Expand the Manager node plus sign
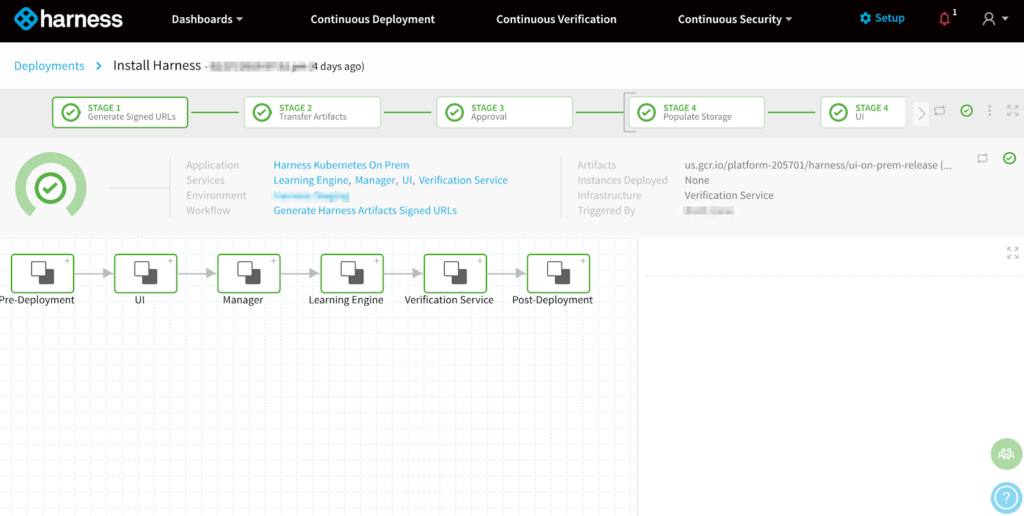This screenshot has height=516, width=1024. (x=273, y=261)
